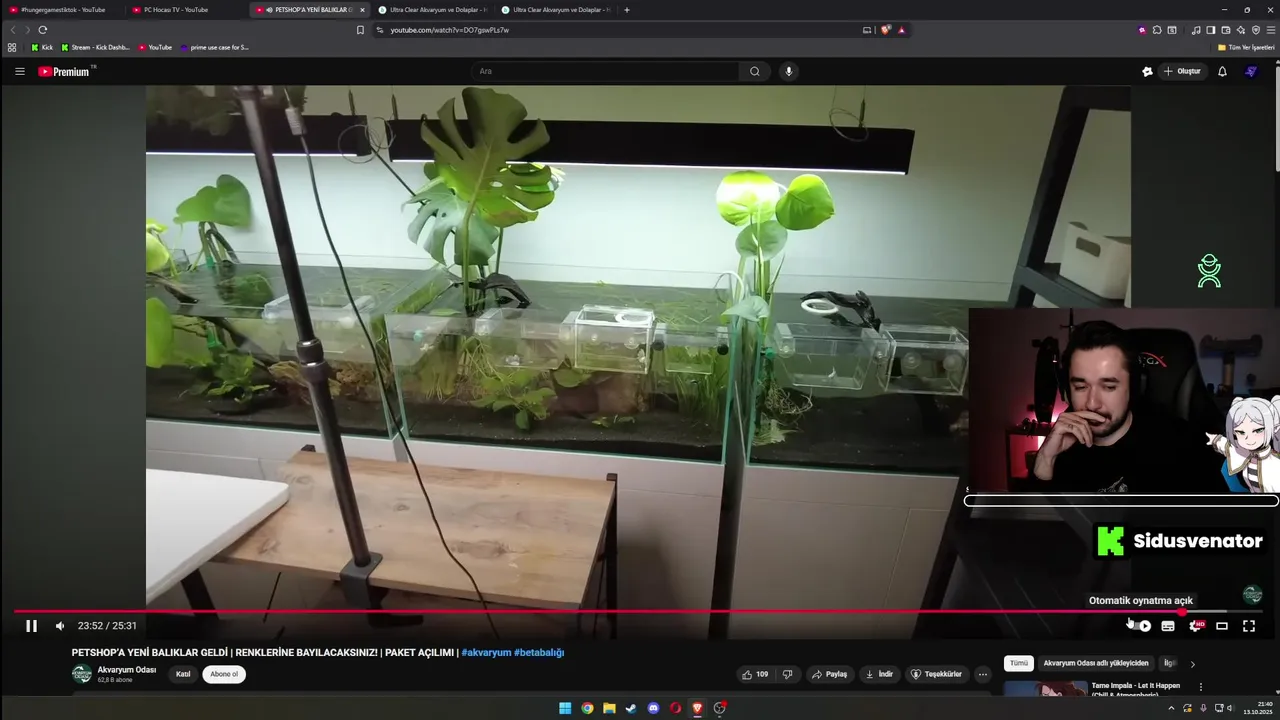Open the 21:40 clock and date
Image resolution: width=1280 pixels, height=720 pixels.
pos(1257,708)
